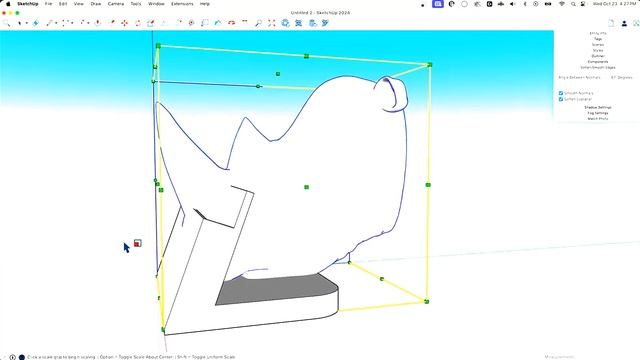Choose the Eraser tool
The height and width of the screenshot is (360, 640).
(36, 23)
